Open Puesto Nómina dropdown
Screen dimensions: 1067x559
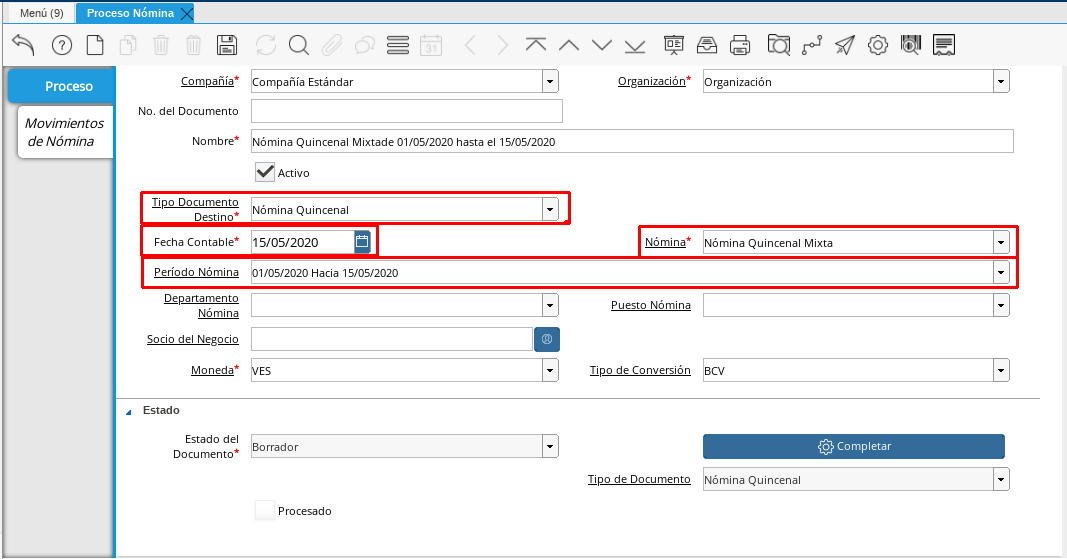[1001, 305]
